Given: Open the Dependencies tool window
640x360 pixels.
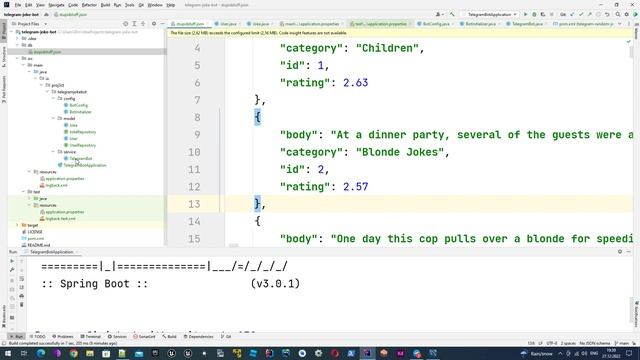Looking at the screenshot, I should tap(198, 337).
